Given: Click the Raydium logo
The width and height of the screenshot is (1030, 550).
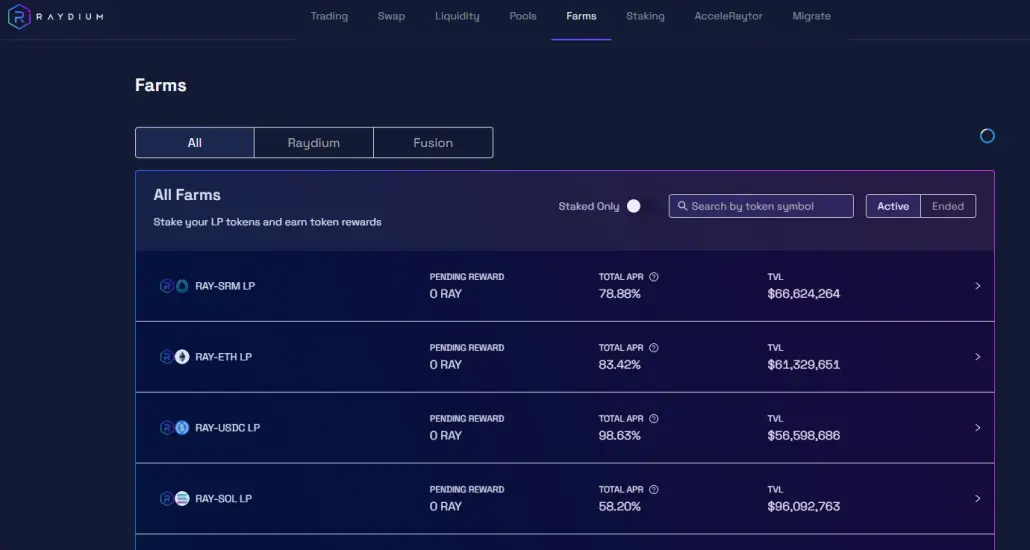Looking at the screenshot, I should click(x=55, y=16).
